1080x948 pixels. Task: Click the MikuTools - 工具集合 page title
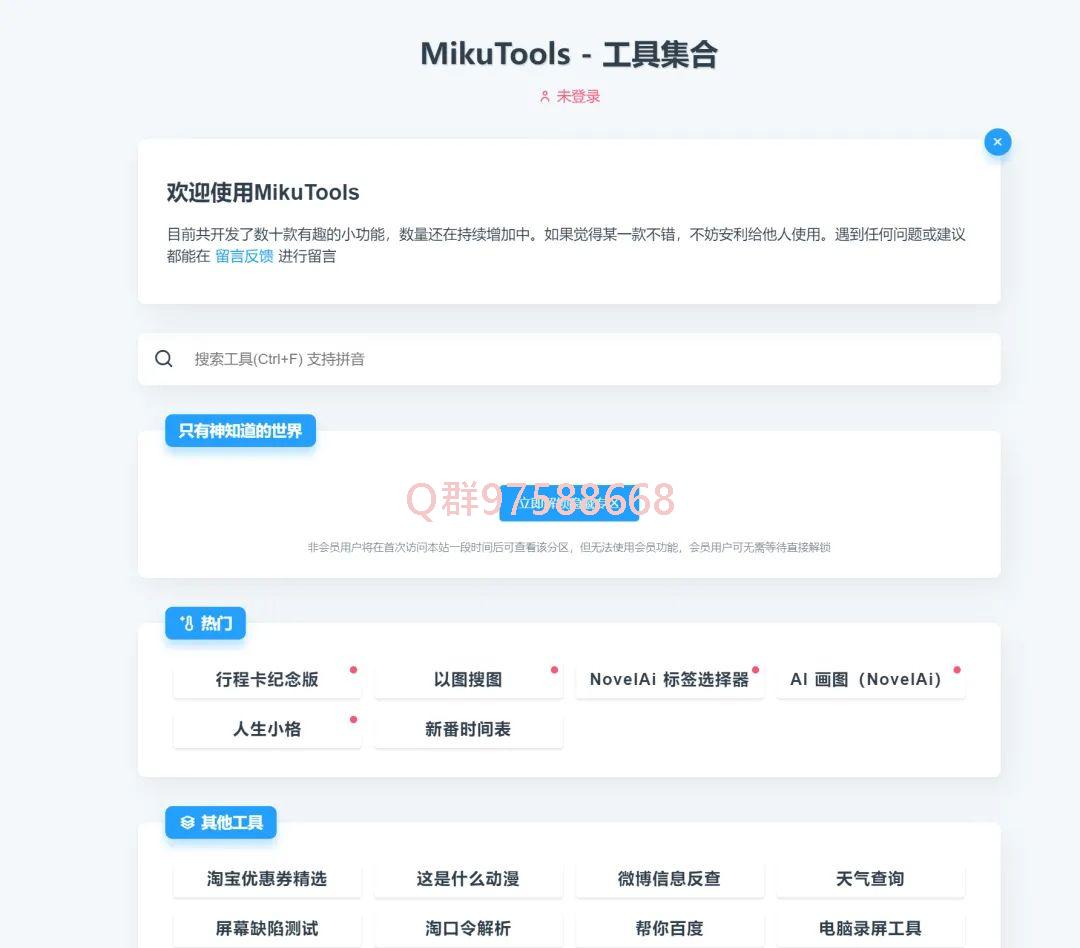coord(569,54)
